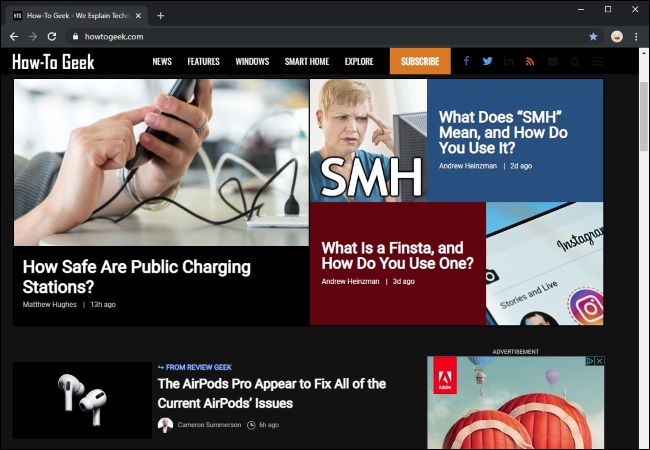
Task: Click the 'ADVERTISEMENT' label
Action: 516,351
